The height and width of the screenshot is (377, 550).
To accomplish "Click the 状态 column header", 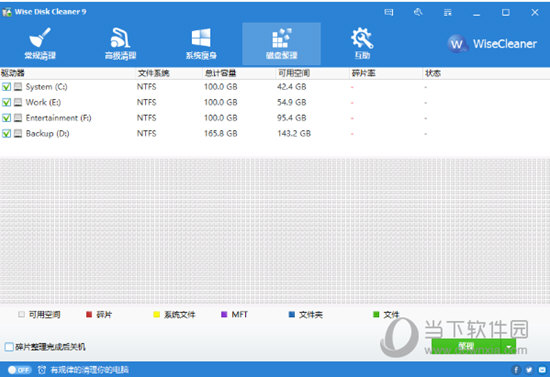I will pyautogui.click(x=433, y=73).
